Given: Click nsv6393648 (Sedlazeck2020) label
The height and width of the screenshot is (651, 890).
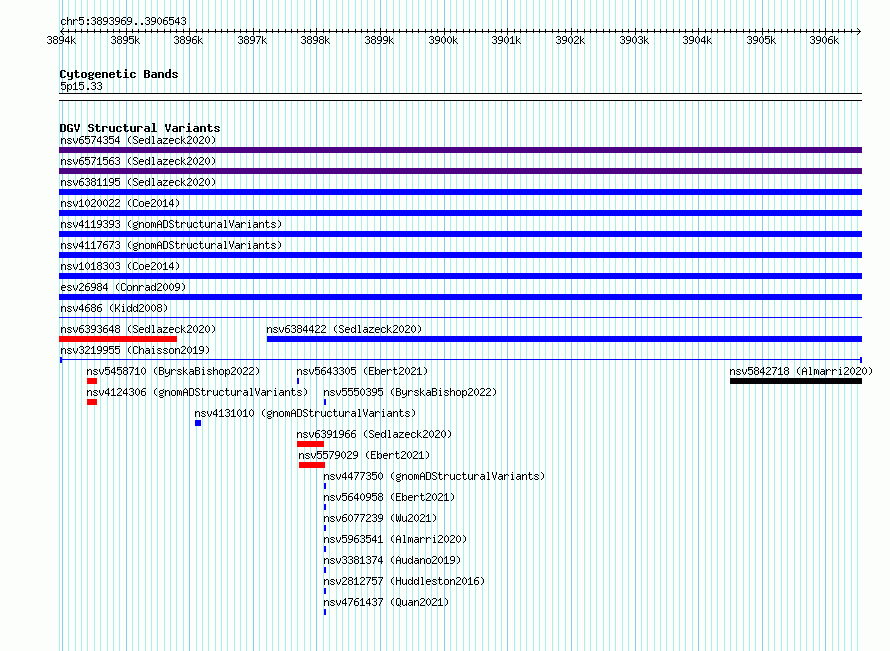Looking at the screenshot, I should click(138, 329).
